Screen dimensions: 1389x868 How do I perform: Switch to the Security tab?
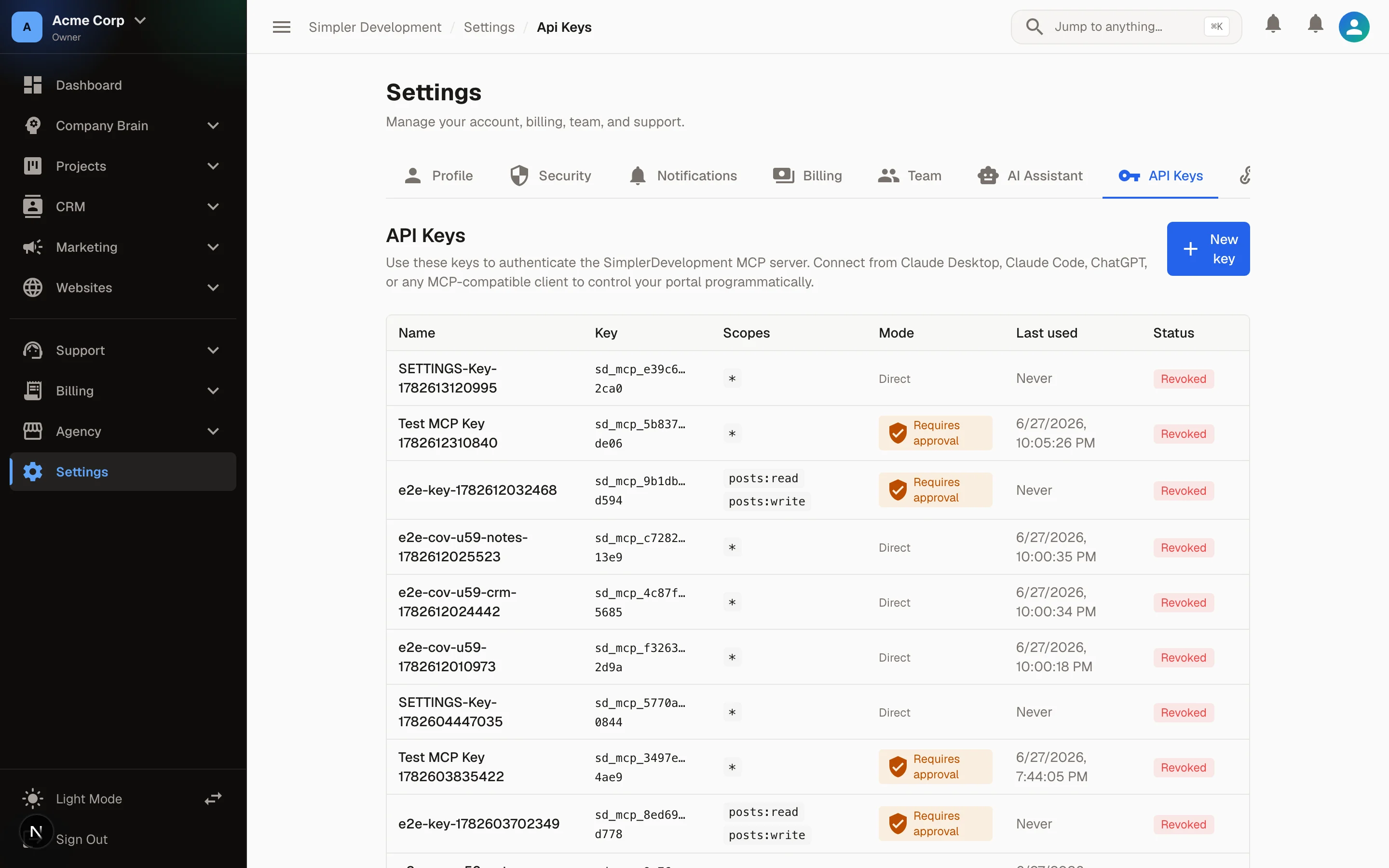click(x=550, y=176)
